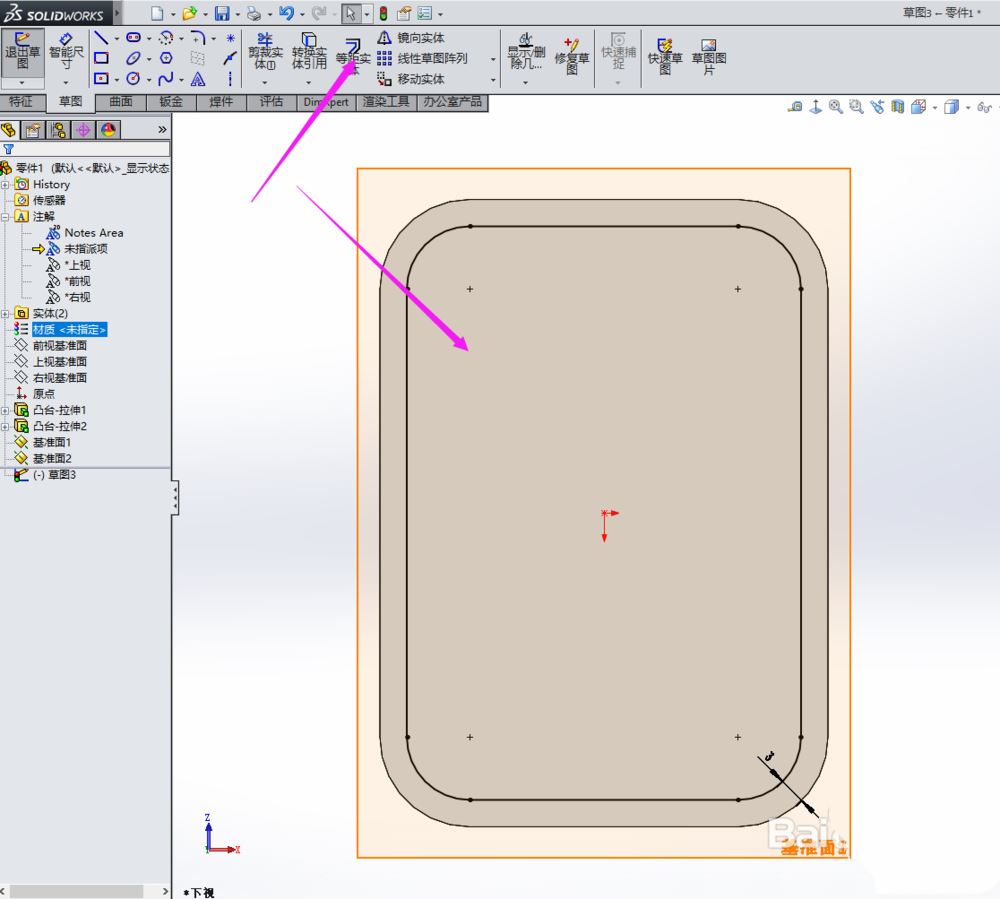The width and height of the screenshot is (1000, 899).
Task: Click the Undo arrow icon
Action: 286,13
